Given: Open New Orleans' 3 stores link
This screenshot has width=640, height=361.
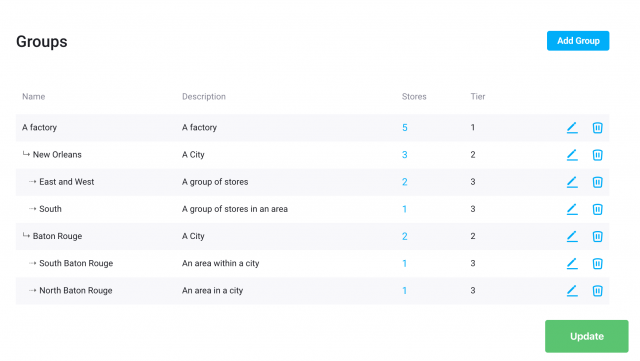Looking at the screenshot, I should coord(404,155).
